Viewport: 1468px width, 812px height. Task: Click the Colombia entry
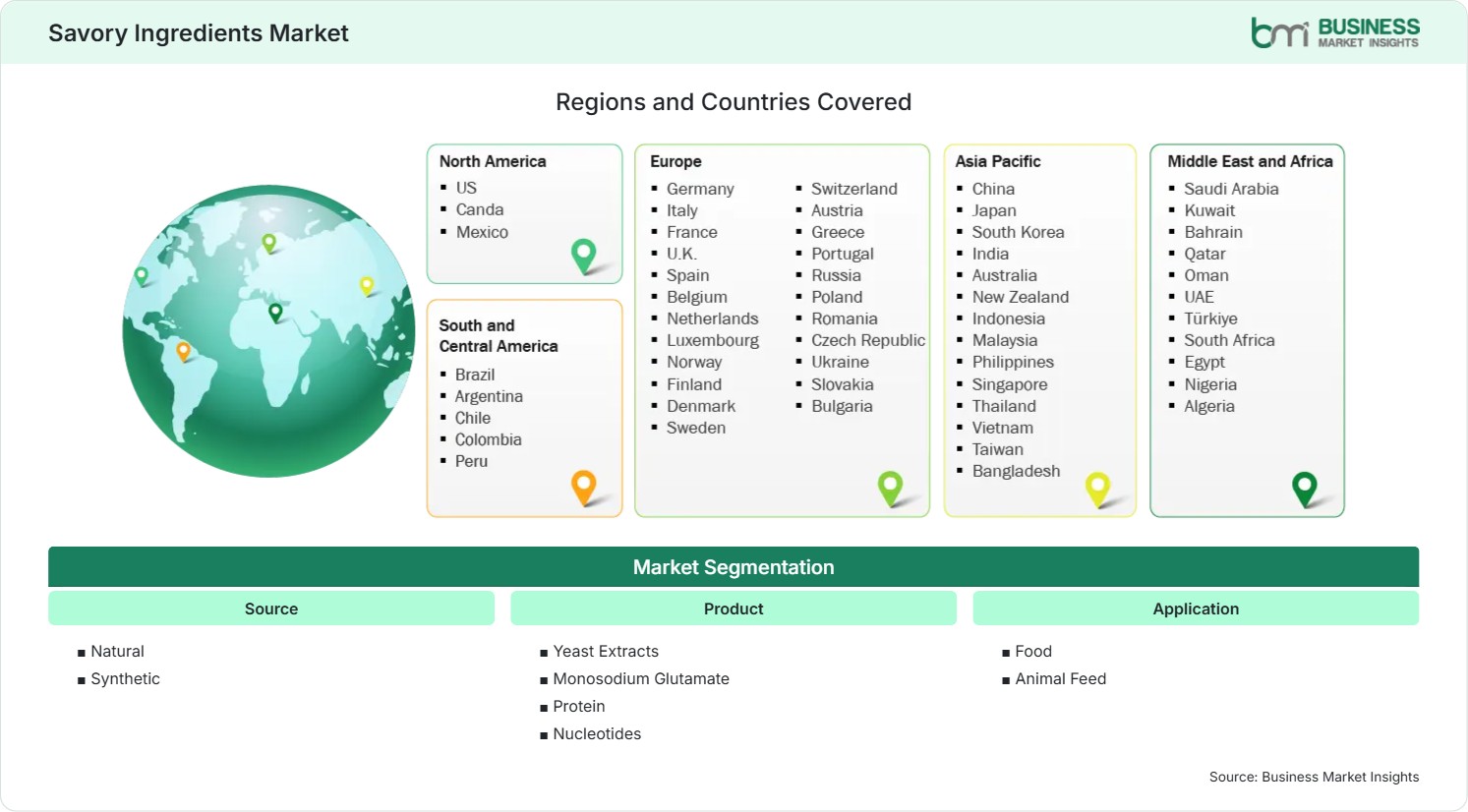coord(489,439)
